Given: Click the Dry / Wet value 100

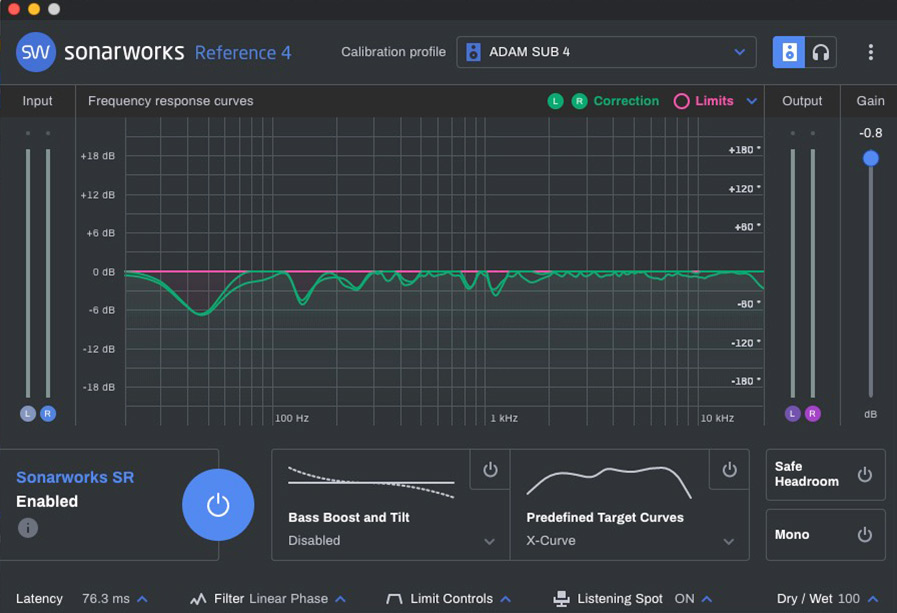Looking at the screenshot, I should pos(849,599).
